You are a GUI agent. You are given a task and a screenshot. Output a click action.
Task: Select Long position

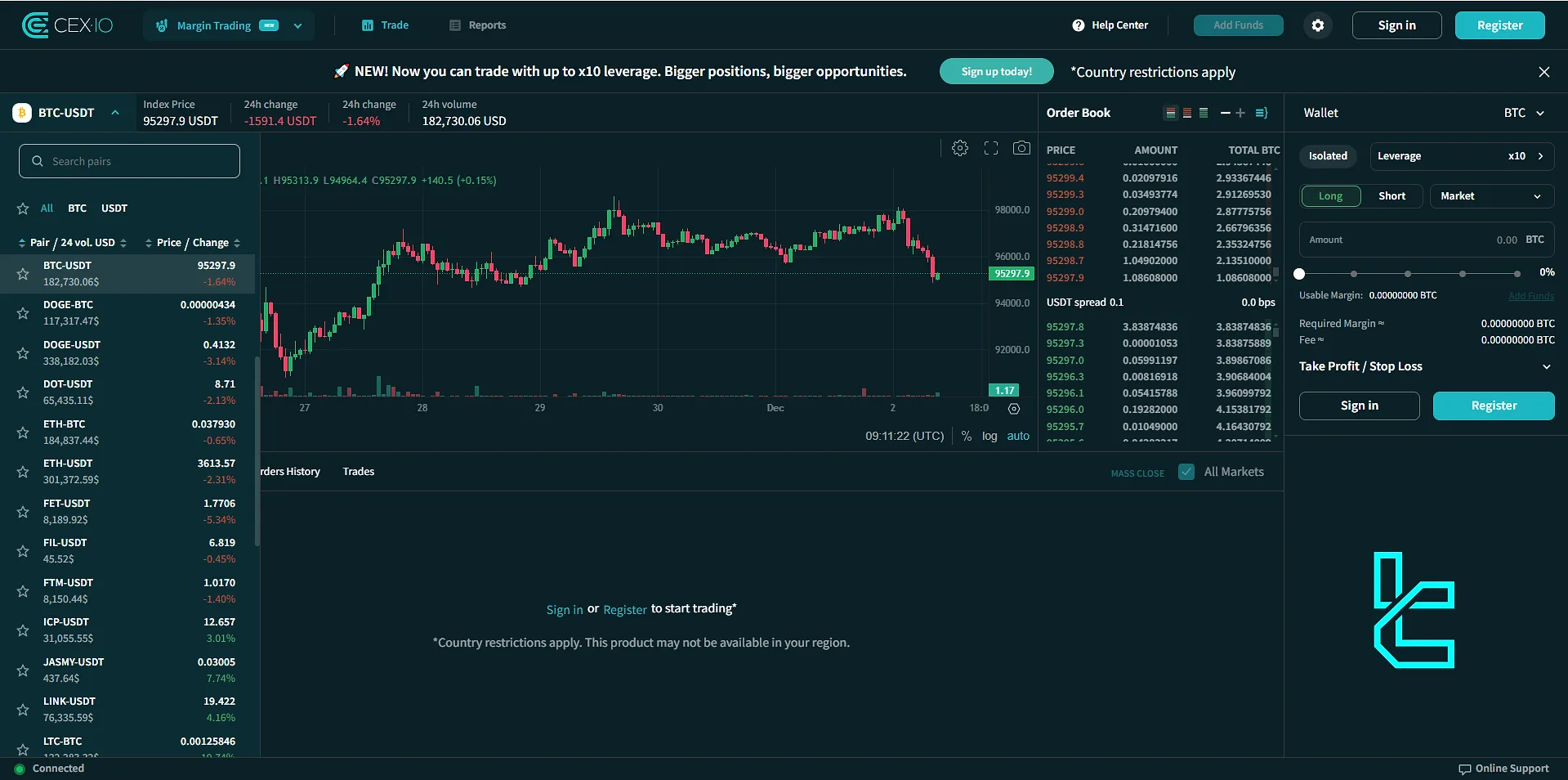pyautogui.click(x=1330, y=196)
